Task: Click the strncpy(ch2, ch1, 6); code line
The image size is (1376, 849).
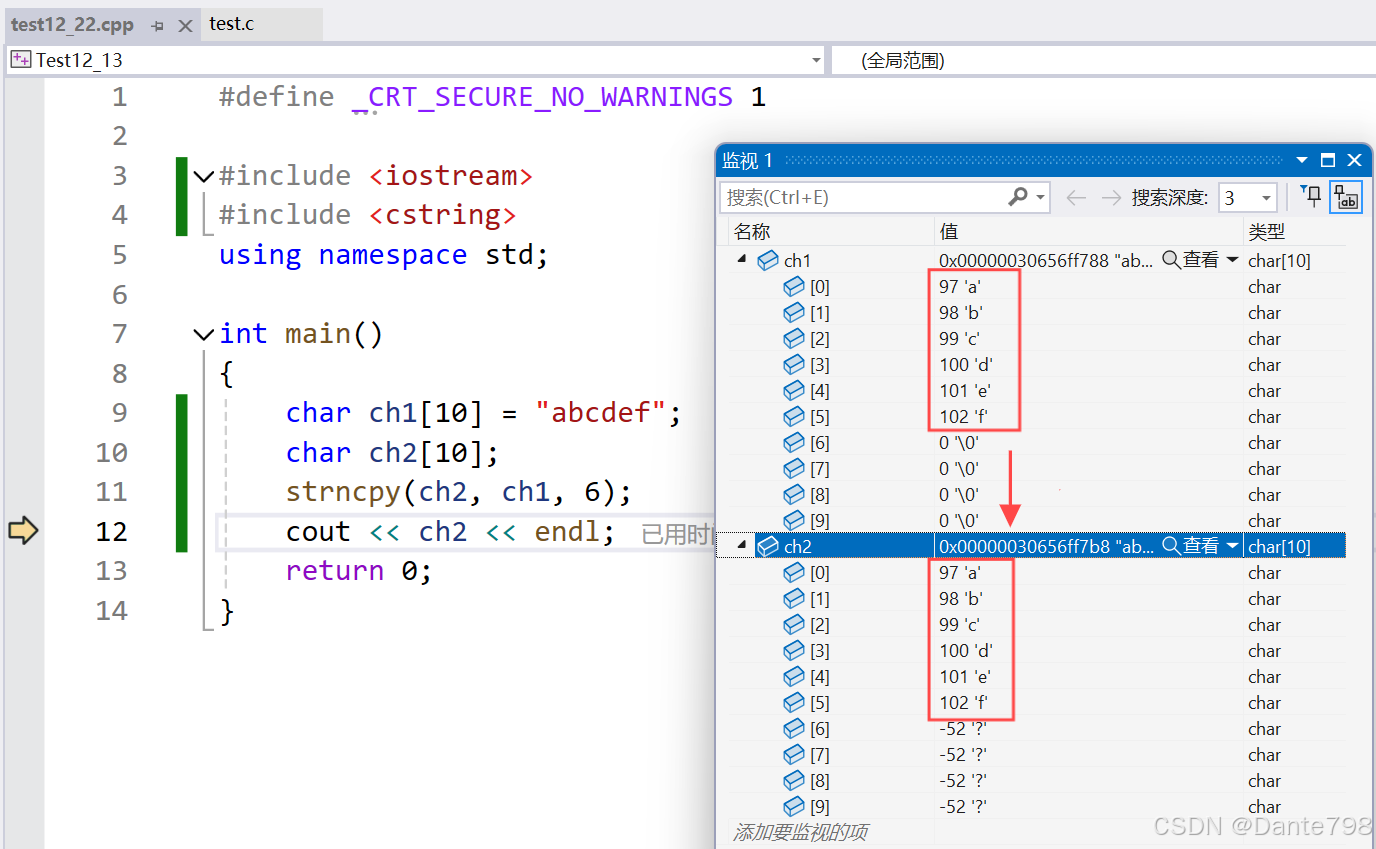Action: pyautogui.click(x=458, y=492)
